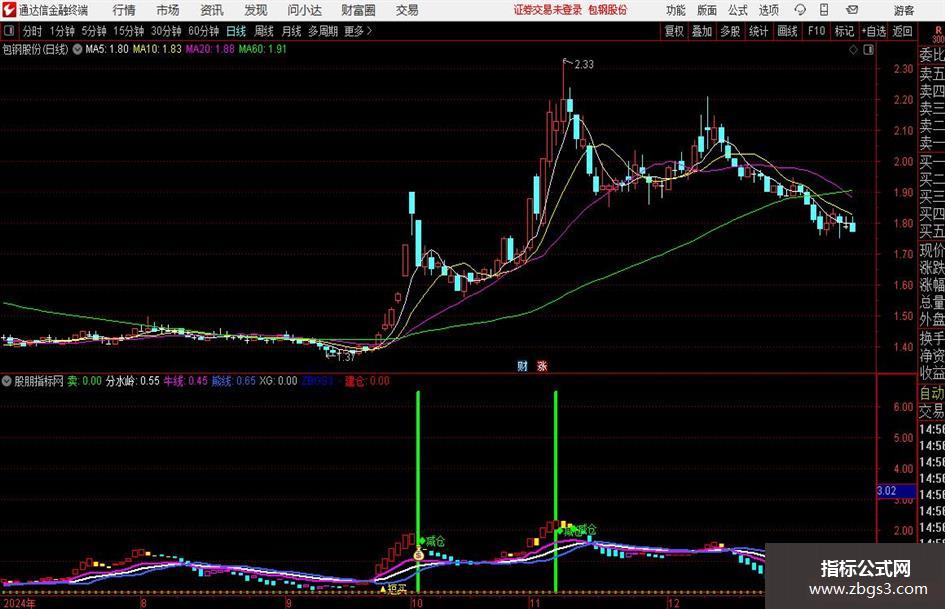
Task: Switch to 1分钟 period
Action: pyautogui.click(x=62, y=31)
